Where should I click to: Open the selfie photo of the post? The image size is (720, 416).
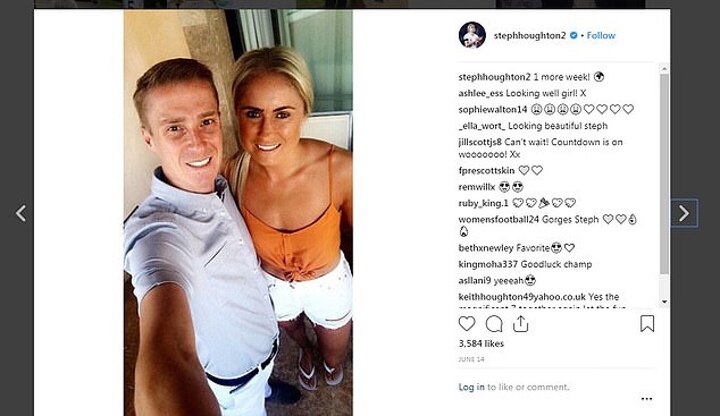coord(238,213)
